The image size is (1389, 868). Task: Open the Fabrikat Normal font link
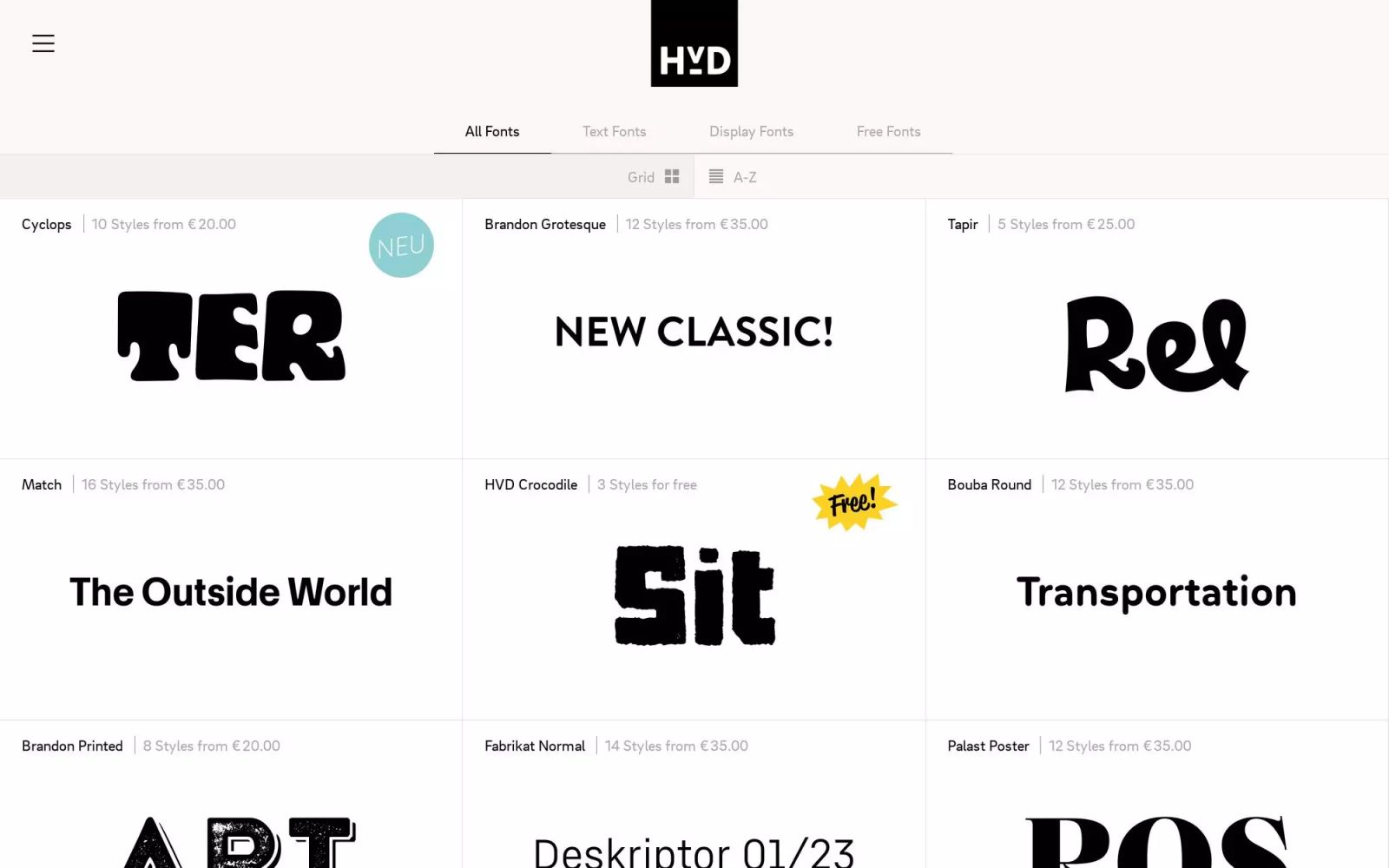pos(535,746)
